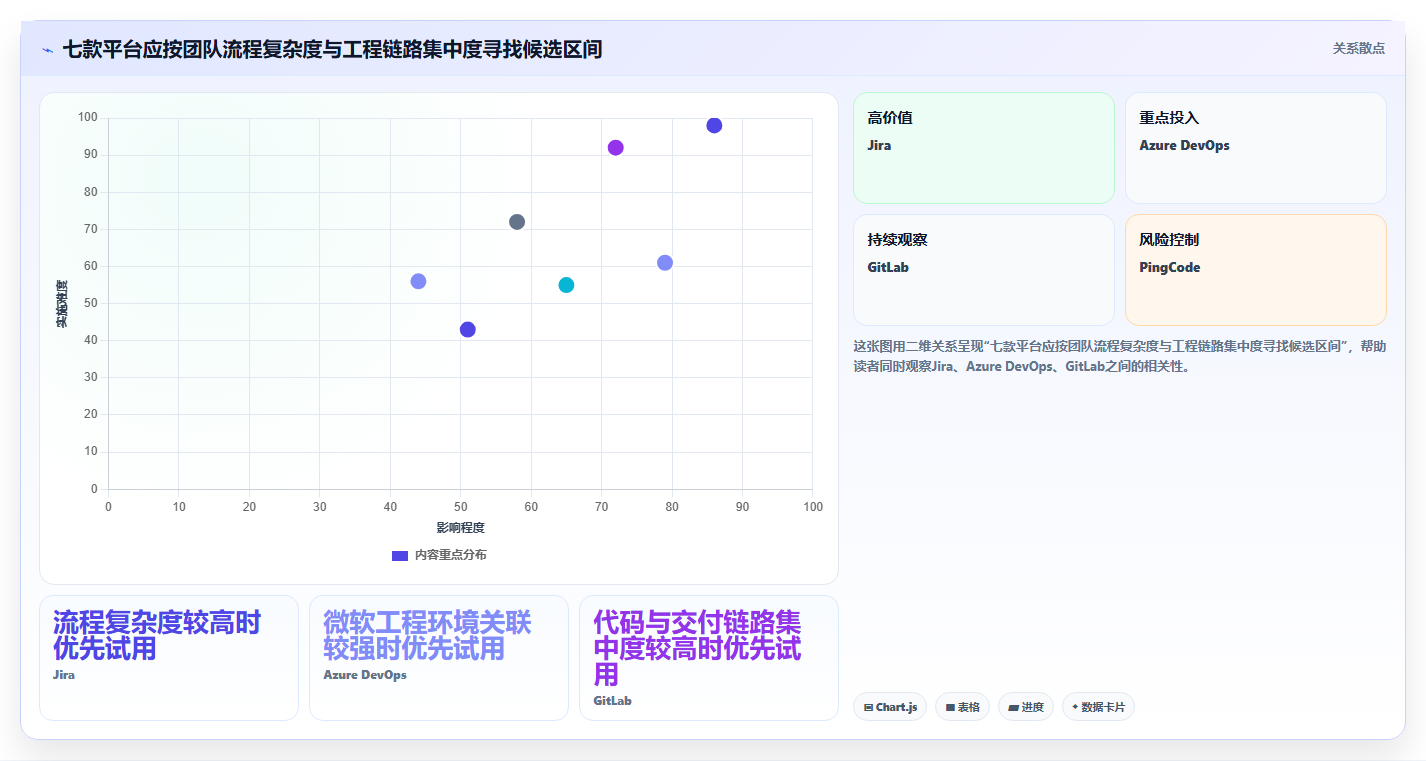Click the y-axis tick label 20
This screenshot has width=1426, height=761.
point(91,414)
